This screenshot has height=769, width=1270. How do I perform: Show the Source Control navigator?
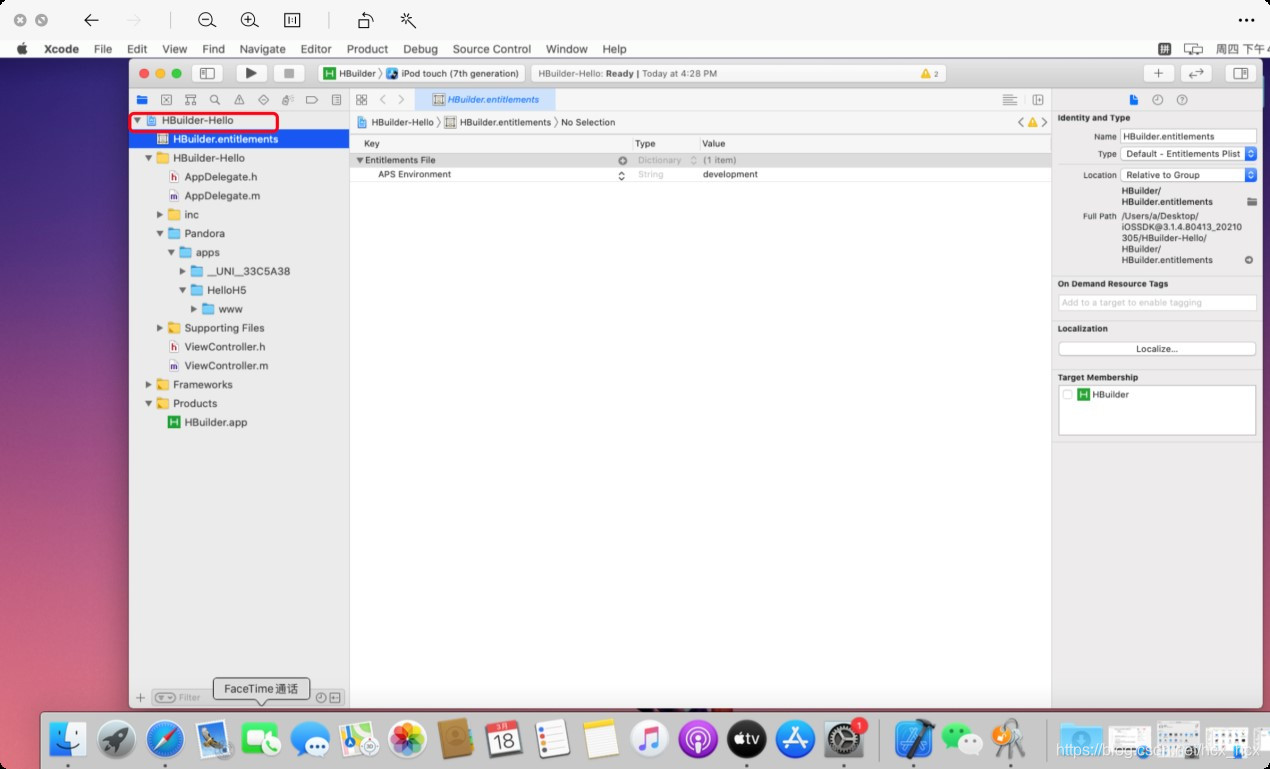pyautogui.click(x=166, y=100)
